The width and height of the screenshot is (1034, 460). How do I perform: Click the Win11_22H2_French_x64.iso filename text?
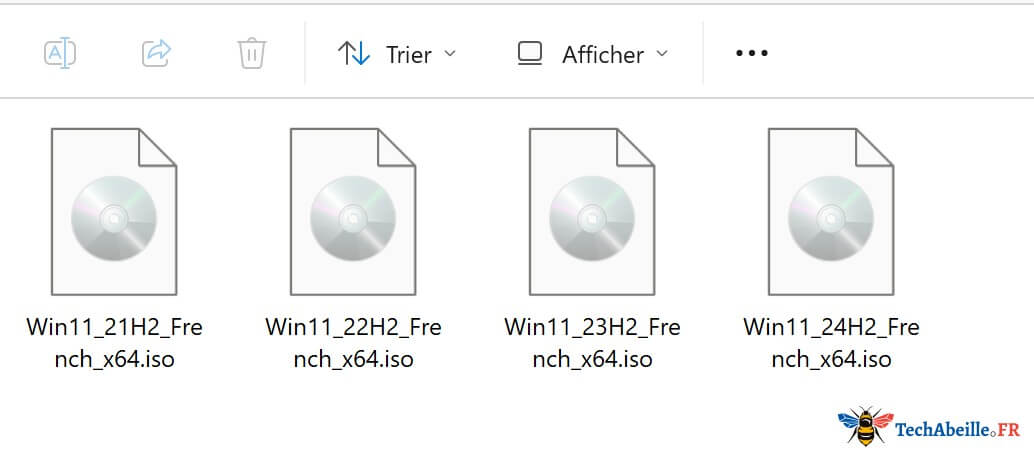click(x=353, y=343)
